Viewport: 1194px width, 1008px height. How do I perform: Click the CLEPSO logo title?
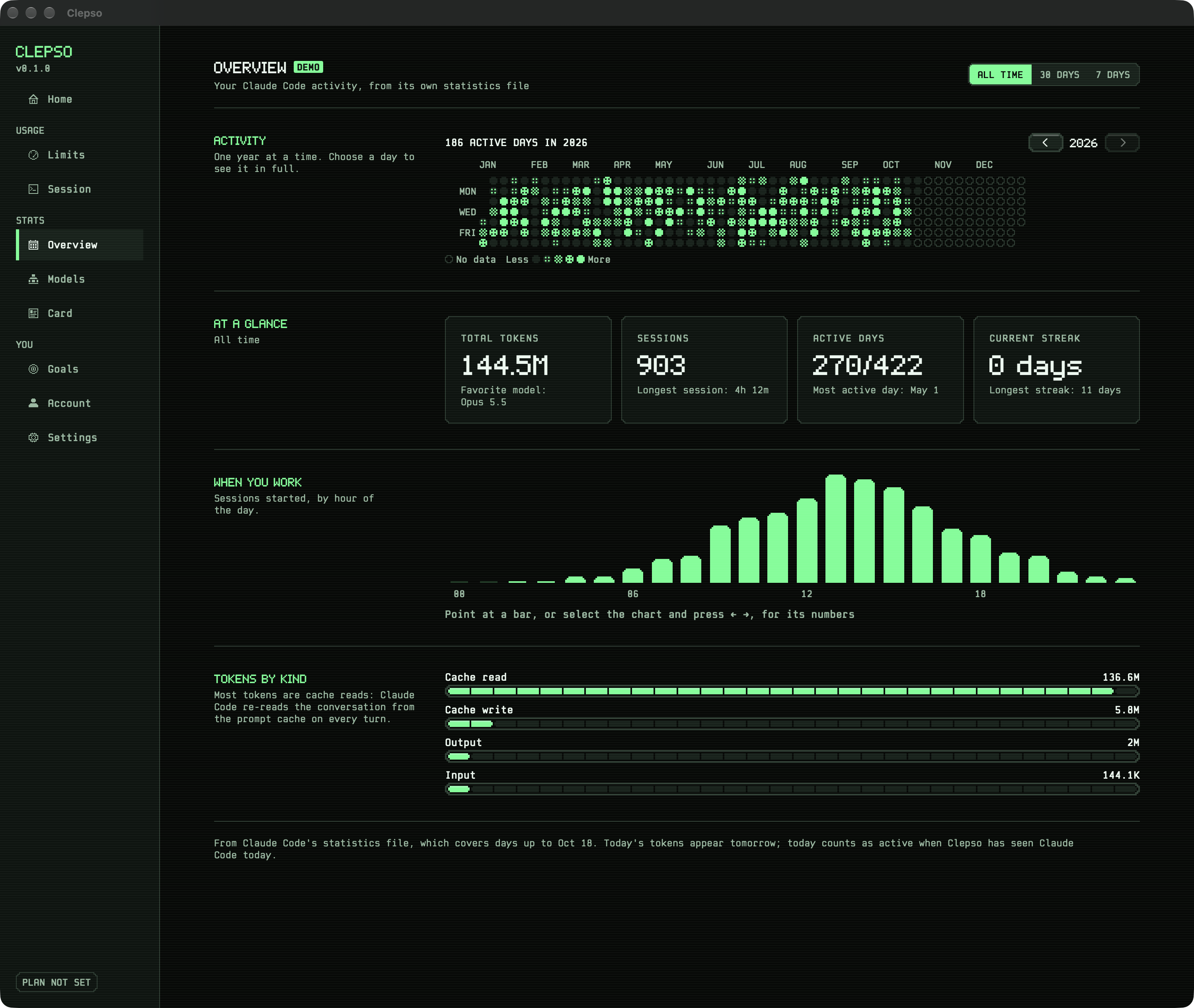tap(44, 52)
